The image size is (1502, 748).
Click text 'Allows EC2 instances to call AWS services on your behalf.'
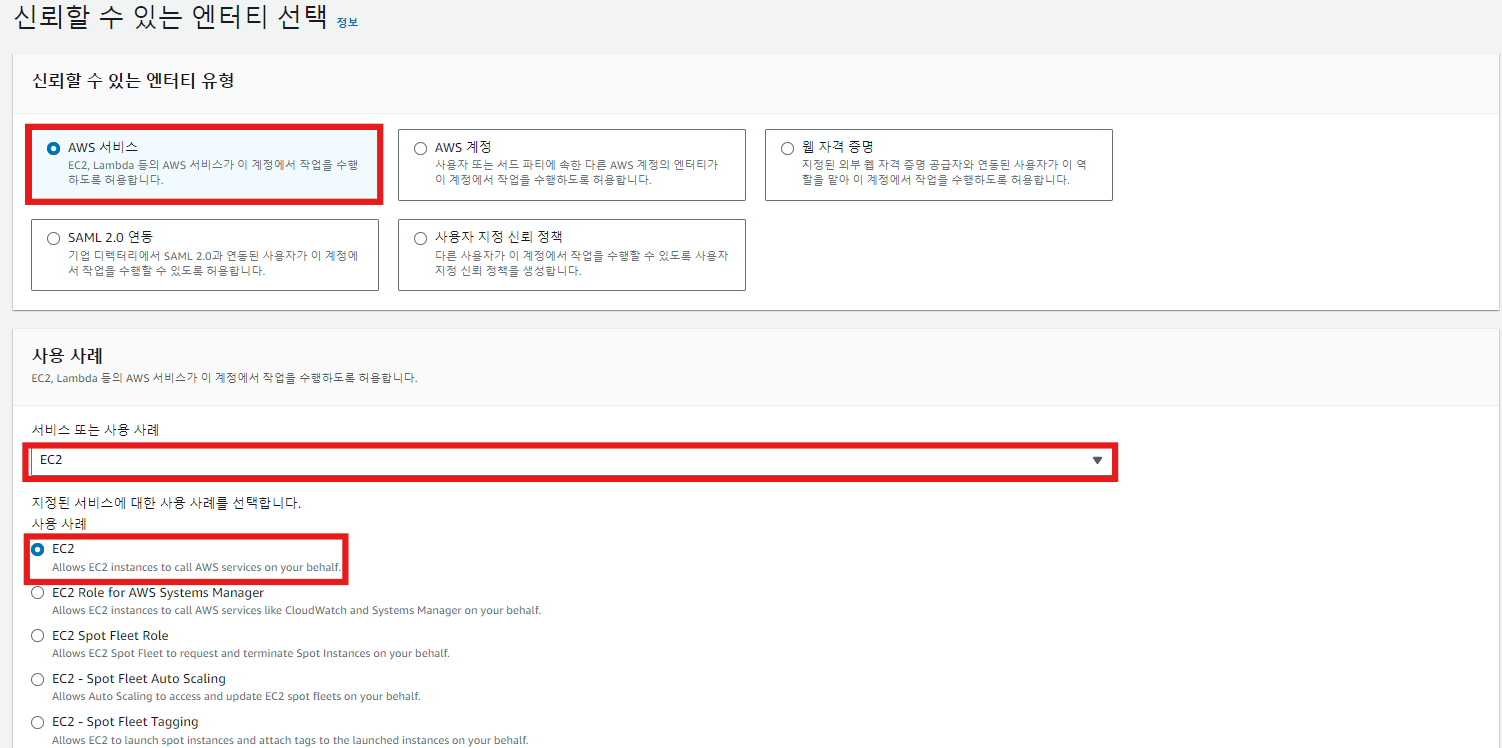coord(196,567)
